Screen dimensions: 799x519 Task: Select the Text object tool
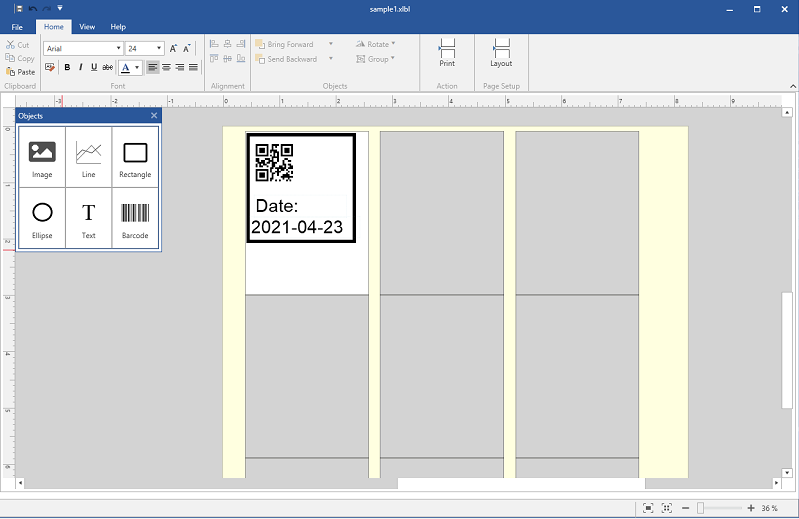tap(89, 218)
